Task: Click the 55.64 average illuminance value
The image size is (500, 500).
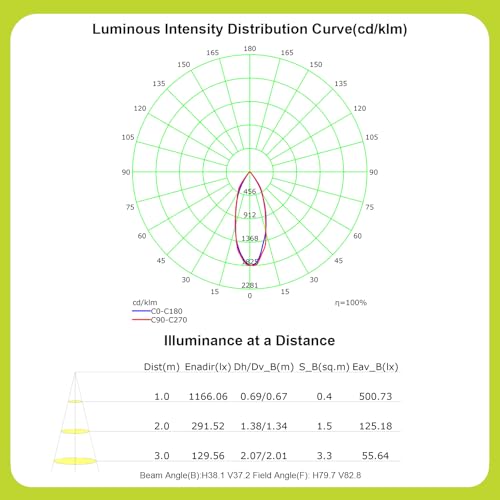Action: (x=375, y=456)
